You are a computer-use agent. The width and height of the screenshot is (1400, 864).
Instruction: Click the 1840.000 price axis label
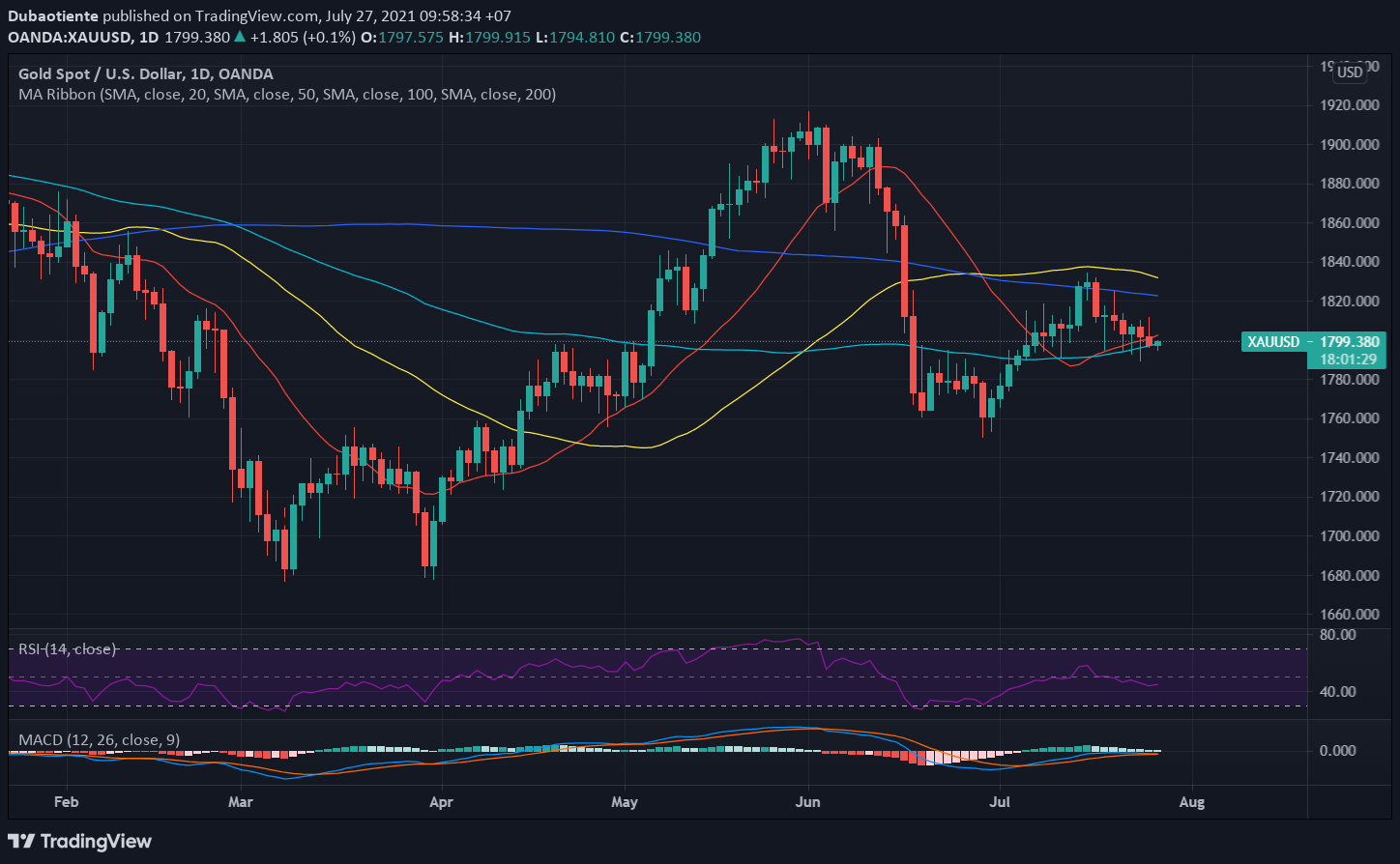pyautogui.click(x=1348, y=262)
